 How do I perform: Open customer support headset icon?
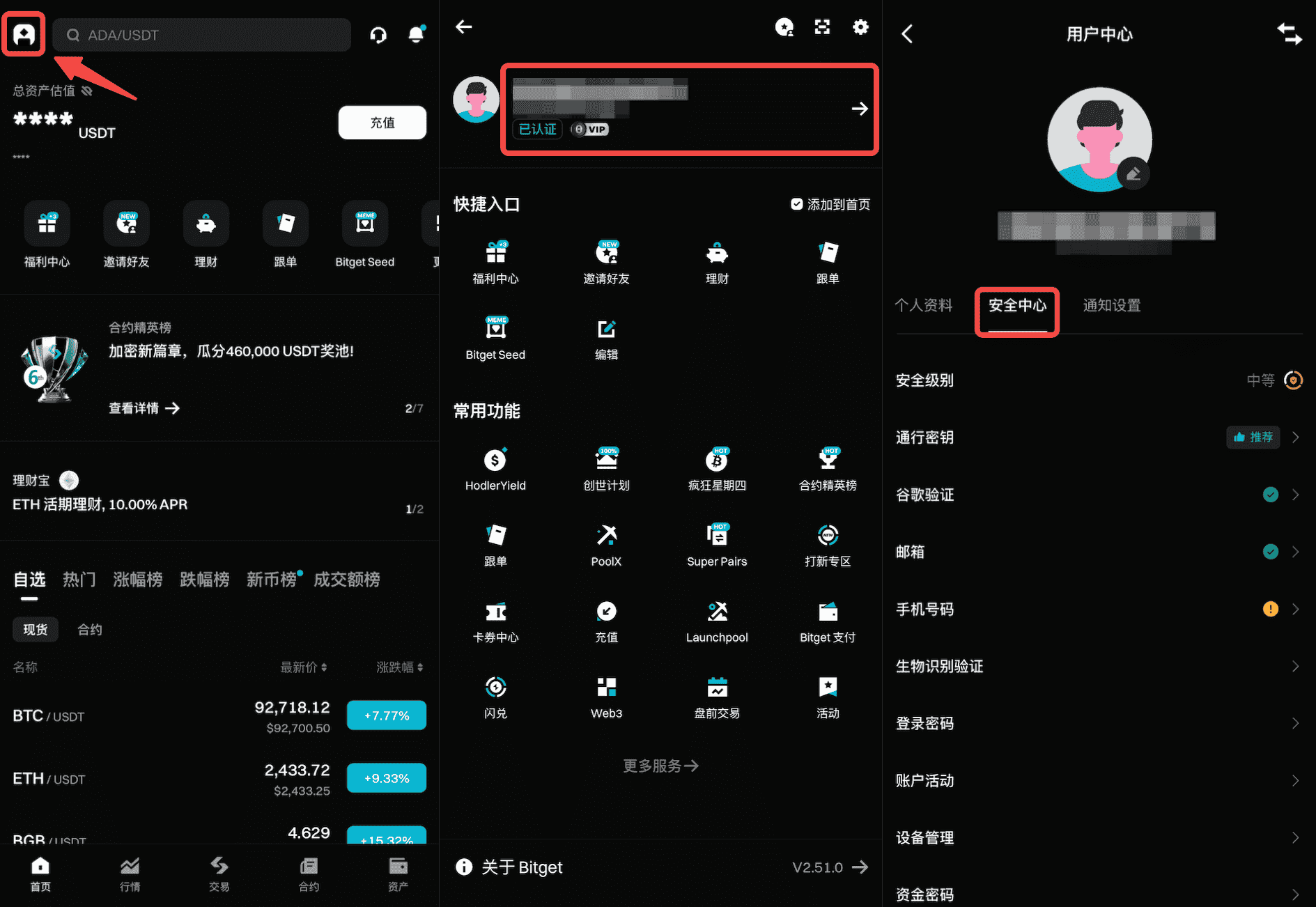(378, 35)
